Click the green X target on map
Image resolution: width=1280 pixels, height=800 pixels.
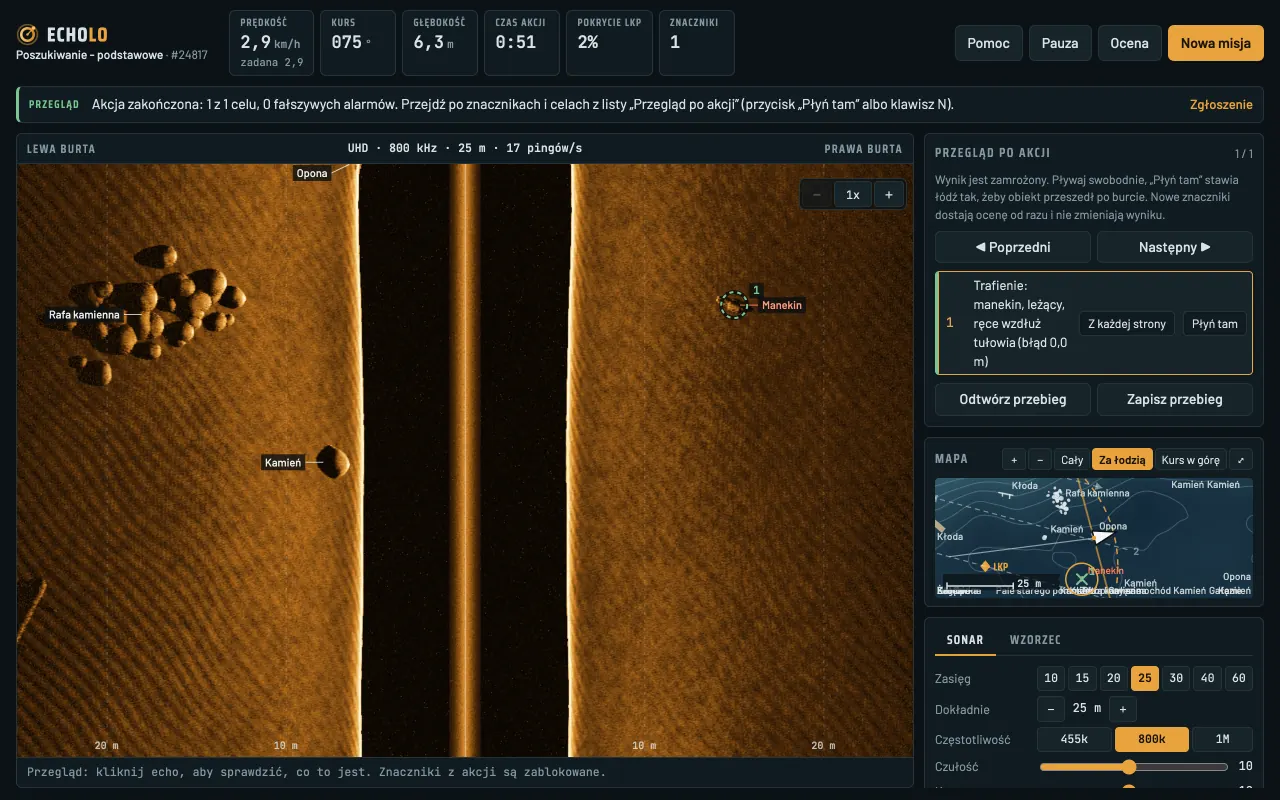tap(1081, 580)
